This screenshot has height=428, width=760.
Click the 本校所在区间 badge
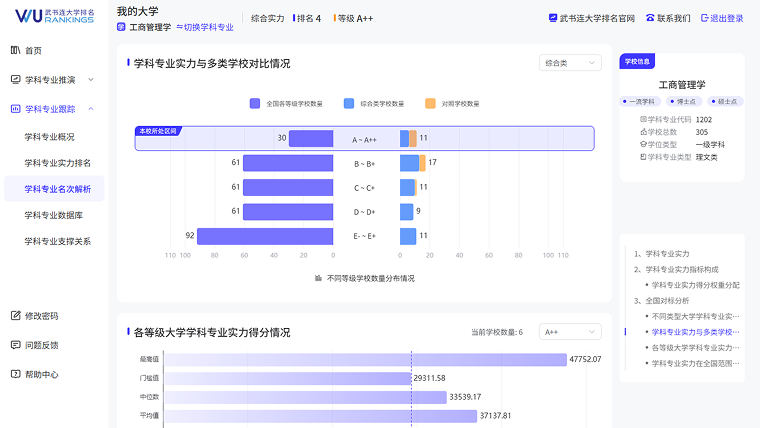coord(158,131)
